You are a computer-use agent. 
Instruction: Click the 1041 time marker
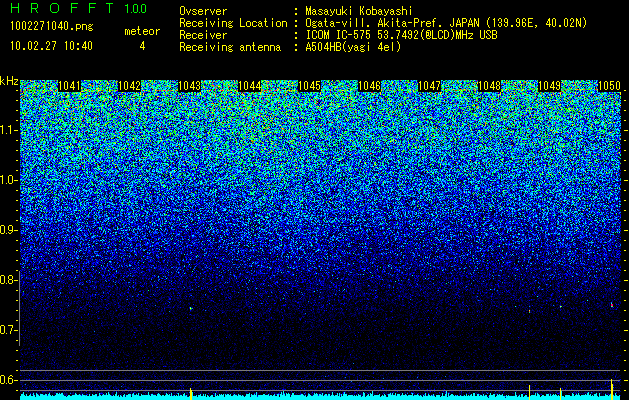point(69,86)
